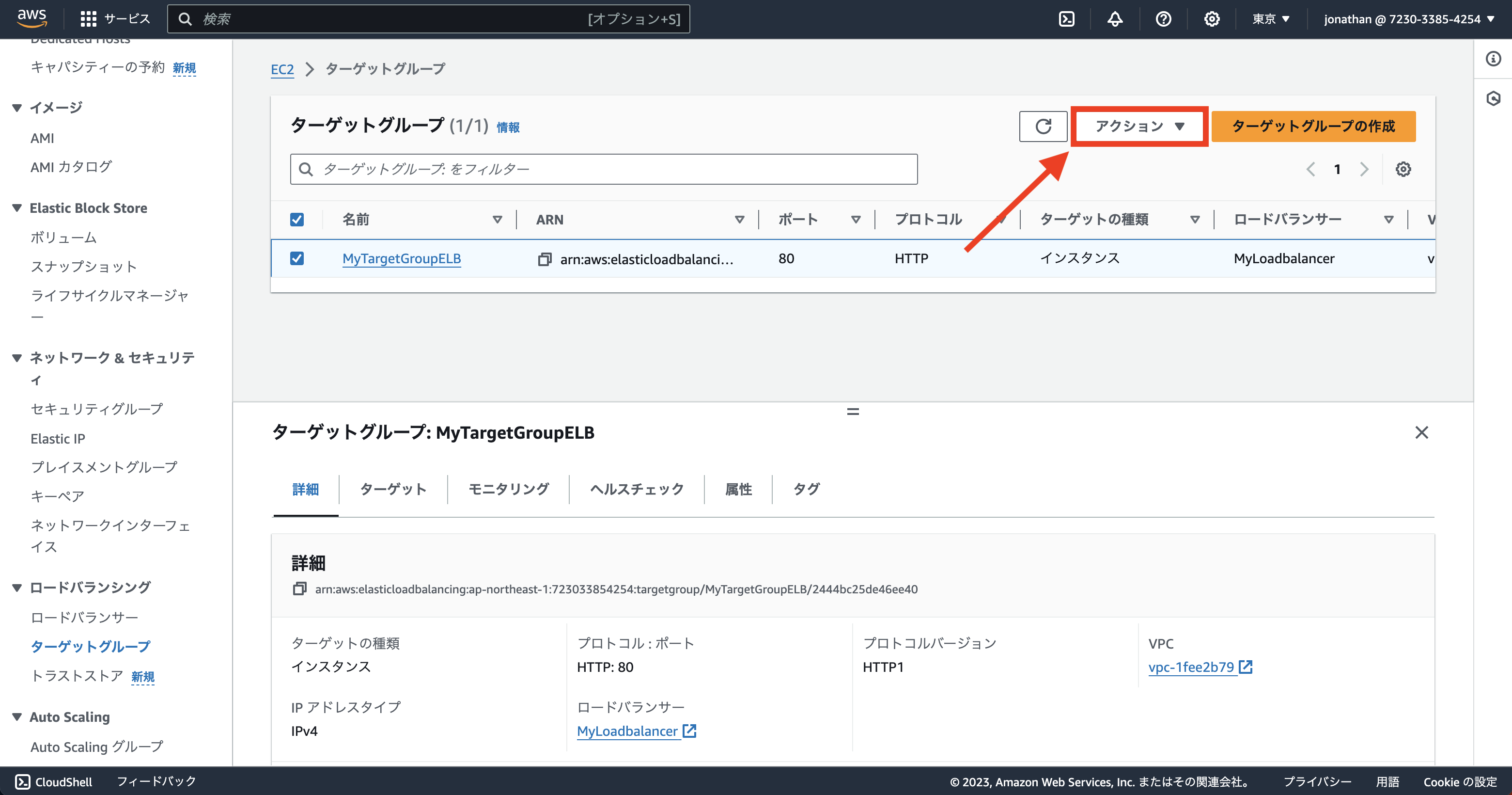Viewport: 1512px width, 795px height.
Task: Open table preferences gear icon
Action: 1403,169
